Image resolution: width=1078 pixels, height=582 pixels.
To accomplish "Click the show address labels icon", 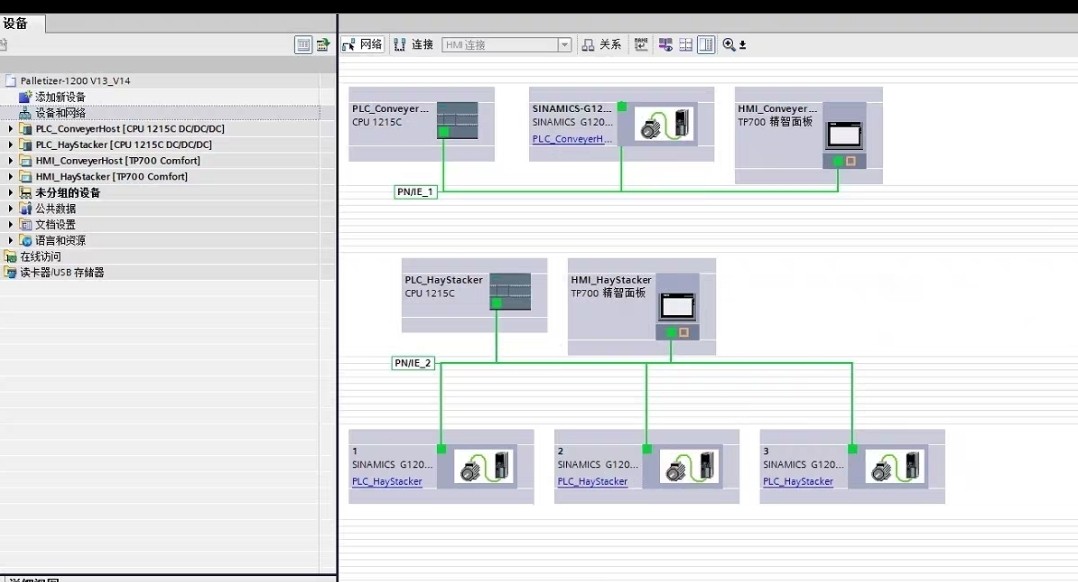I will 641,45.
